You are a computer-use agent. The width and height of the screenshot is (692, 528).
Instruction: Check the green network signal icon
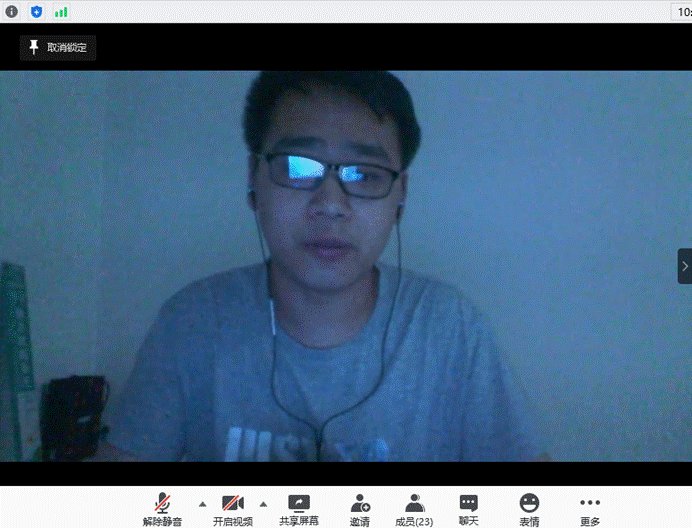pyautogui.click(x=61, y=12)
